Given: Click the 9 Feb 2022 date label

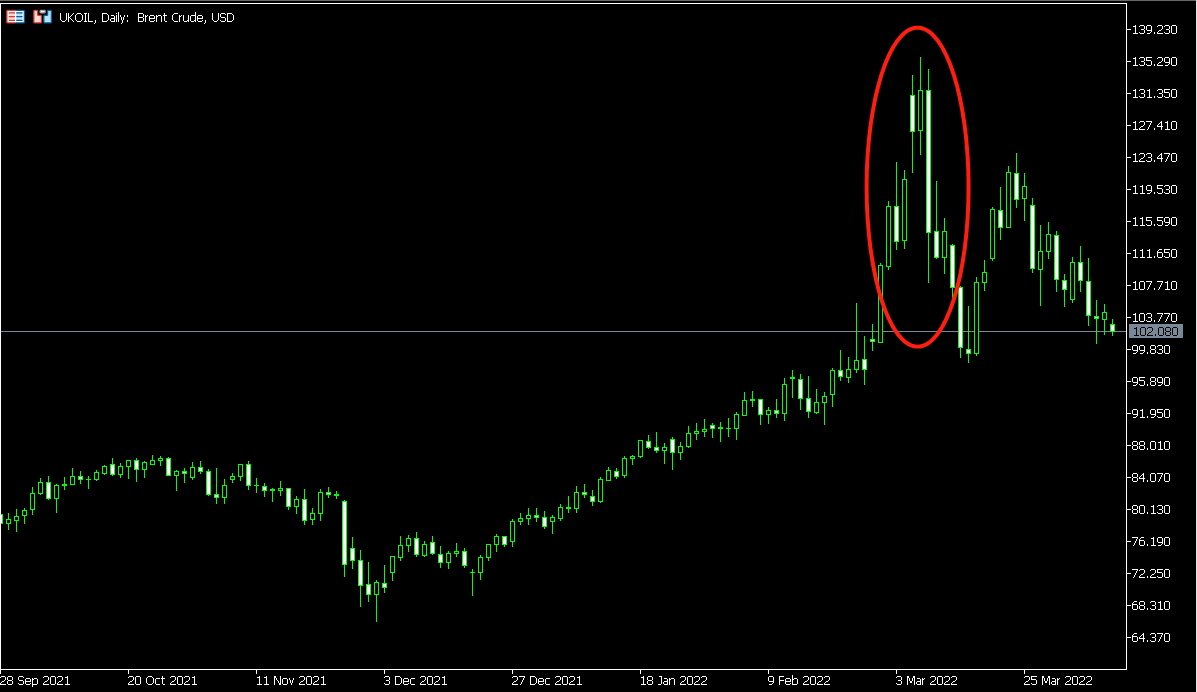Looking at the screenshot, I should (x=799, y=681).
